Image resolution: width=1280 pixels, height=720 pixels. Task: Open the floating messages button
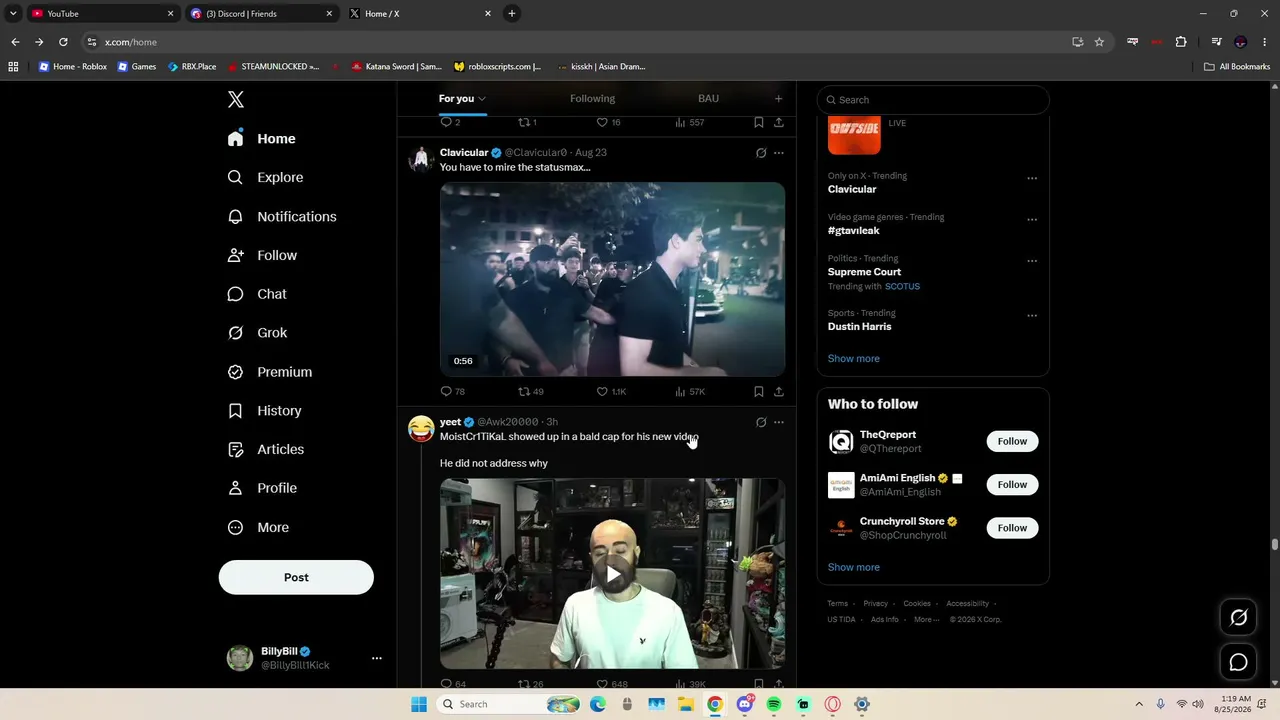tap(1238, 662)
